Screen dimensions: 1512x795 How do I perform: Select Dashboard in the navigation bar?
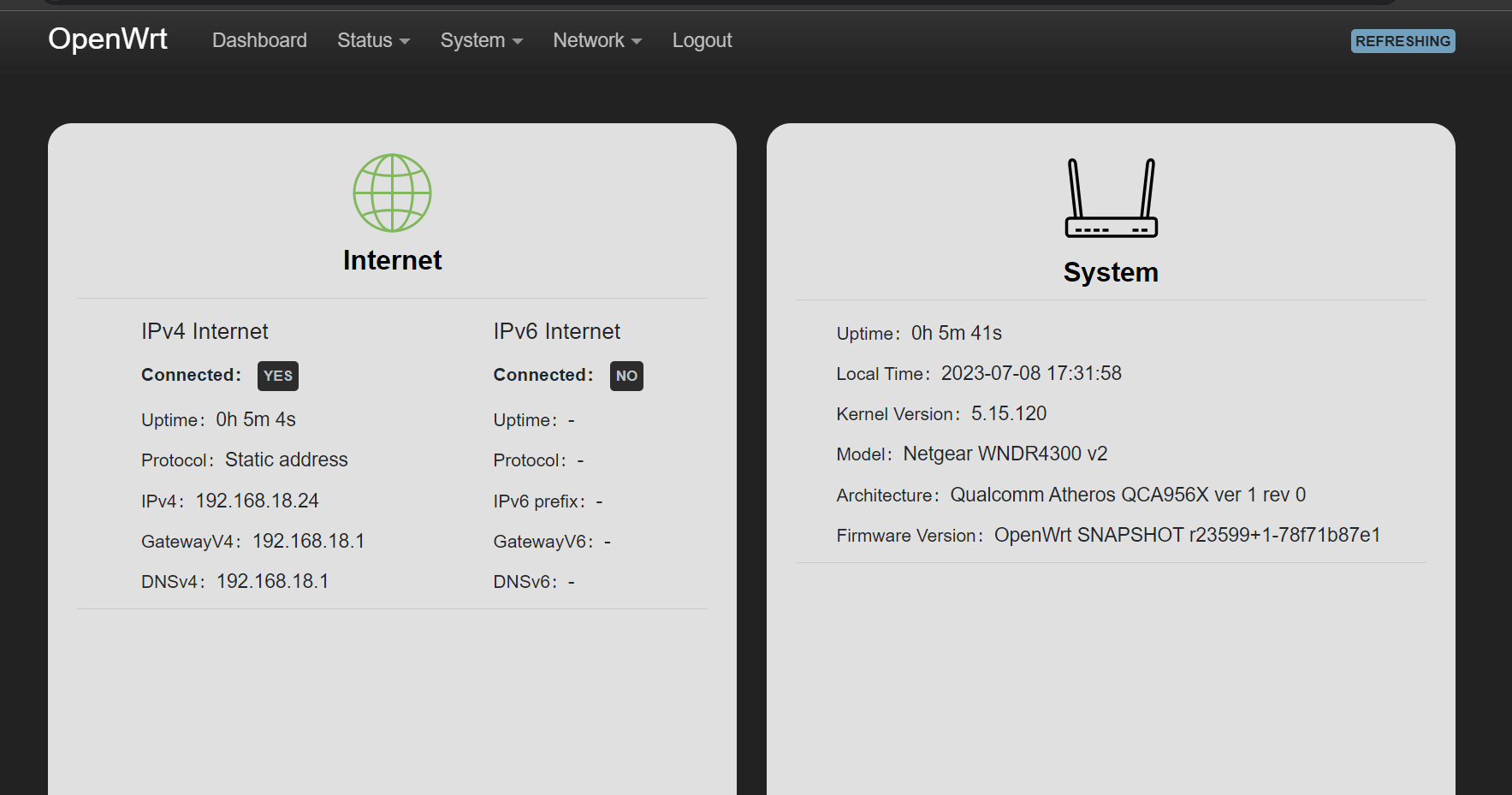point(259,40)
